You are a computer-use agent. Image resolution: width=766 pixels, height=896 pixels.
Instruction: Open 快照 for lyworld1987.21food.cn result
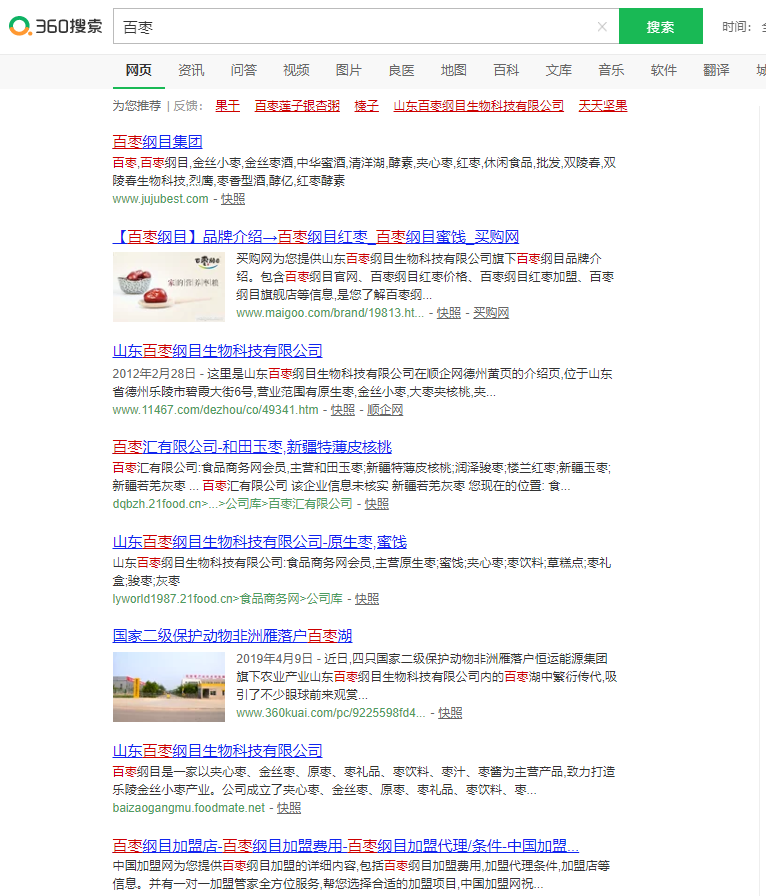tap(367, 599)
